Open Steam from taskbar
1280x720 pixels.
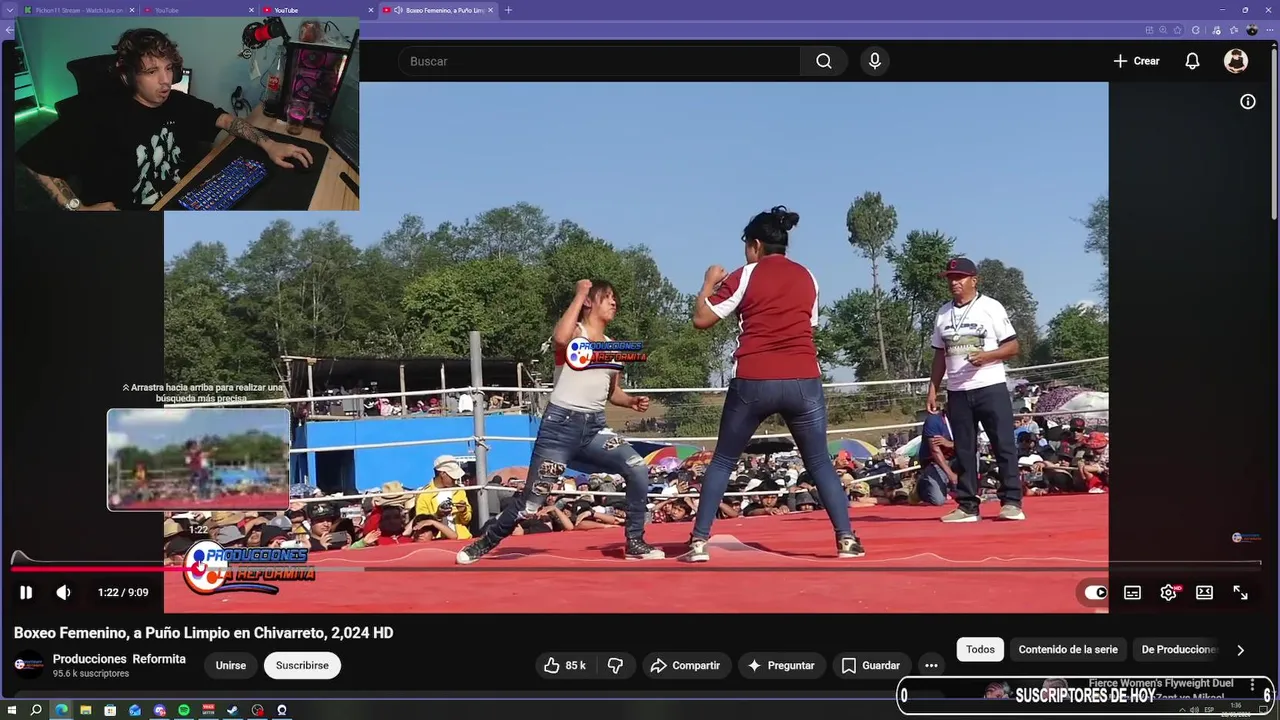click(232, 710)
